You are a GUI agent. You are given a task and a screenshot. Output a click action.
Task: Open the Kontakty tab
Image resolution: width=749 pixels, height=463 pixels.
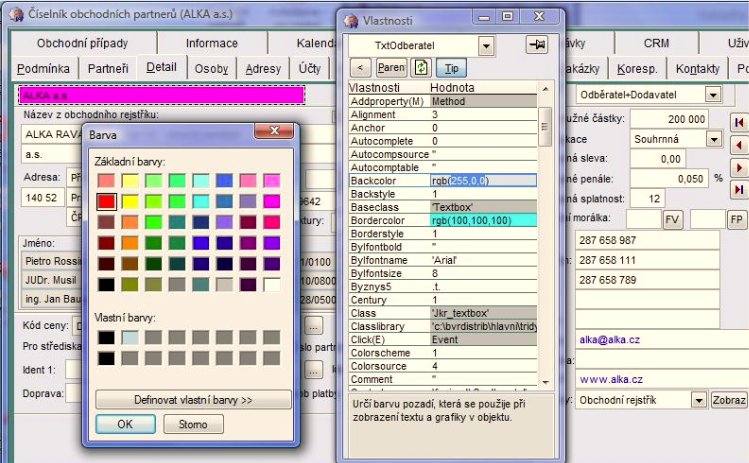(697, 69)
